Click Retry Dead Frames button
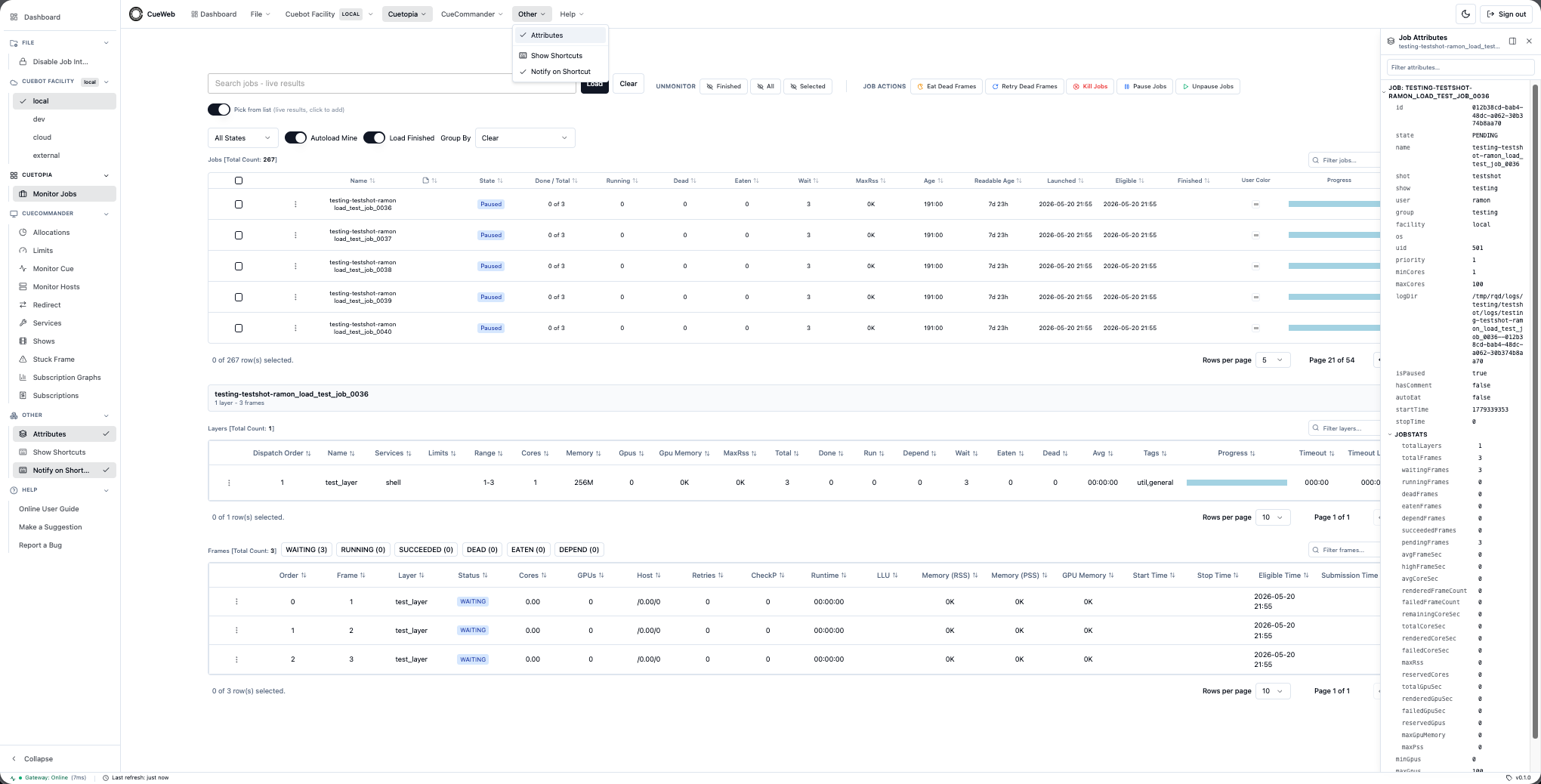The height and width of the screenshot is (784, 1541). click(x=1024, y=86)
